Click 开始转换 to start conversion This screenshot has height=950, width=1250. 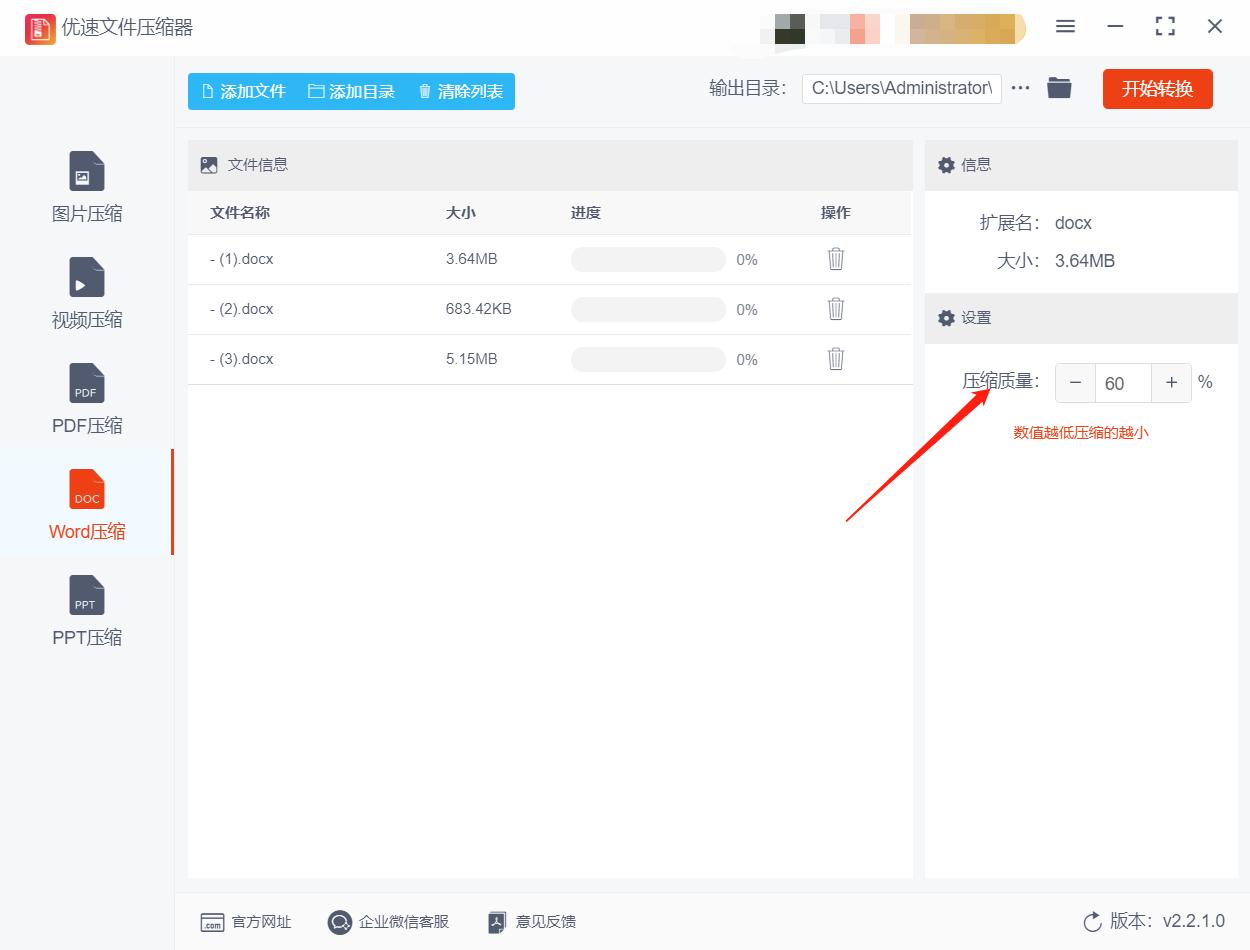(1157, 88)
